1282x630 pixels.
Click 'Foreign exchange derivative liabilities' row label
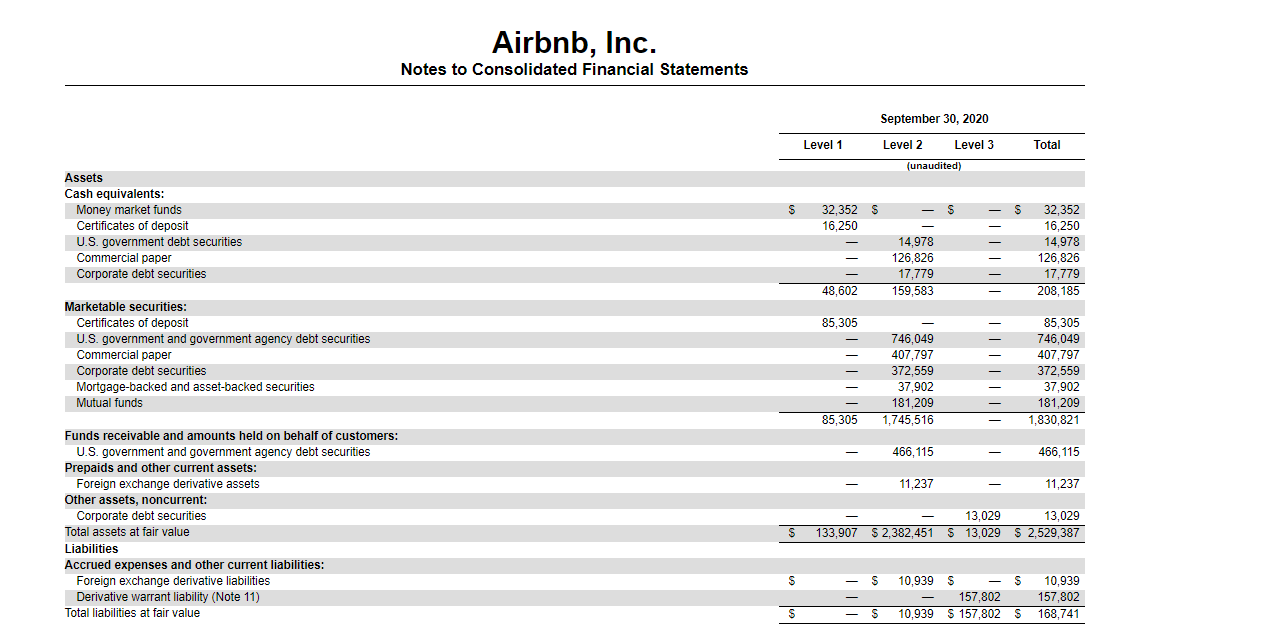click(173, 581)
